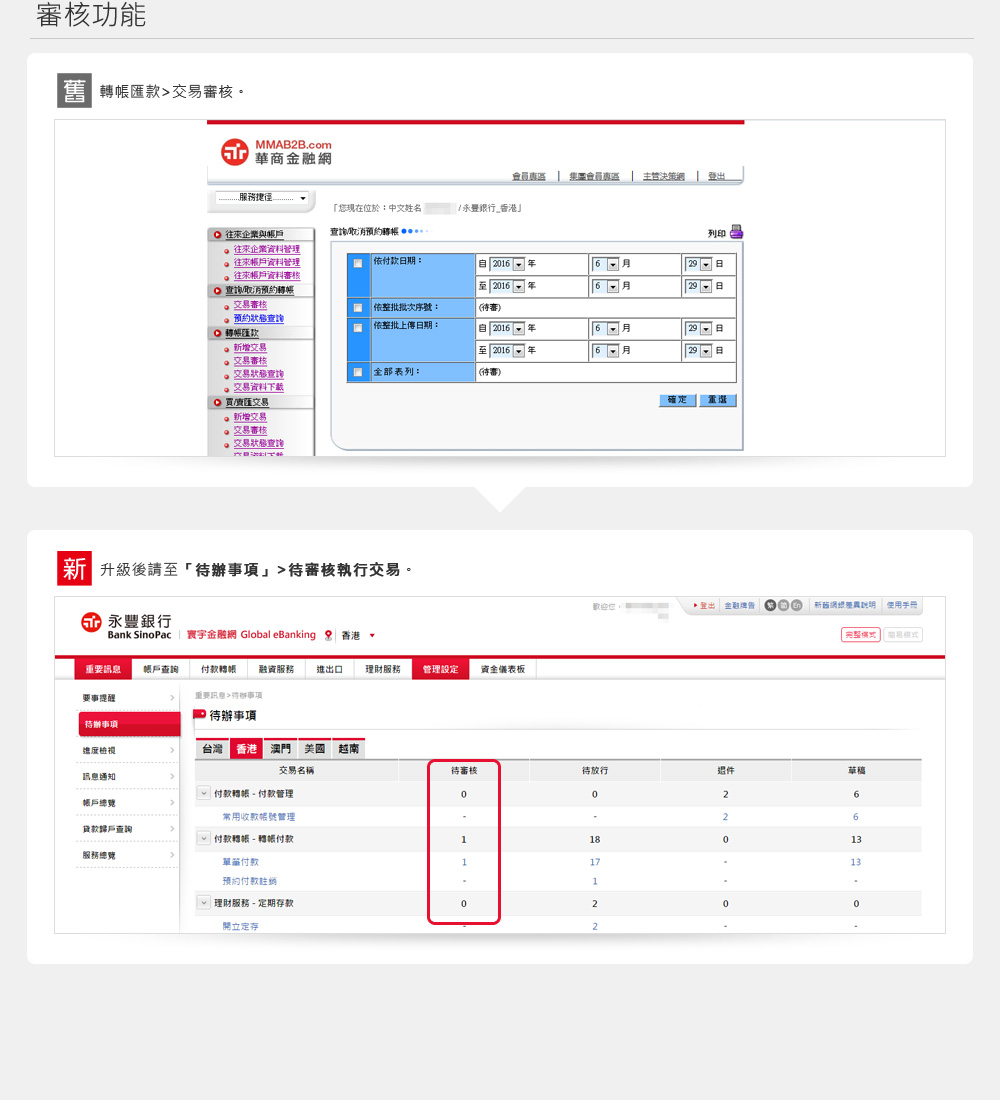This screenshot has width=1000, height=1100.
Task: Select the 繁 language circle icon
Action: point(770,605)
